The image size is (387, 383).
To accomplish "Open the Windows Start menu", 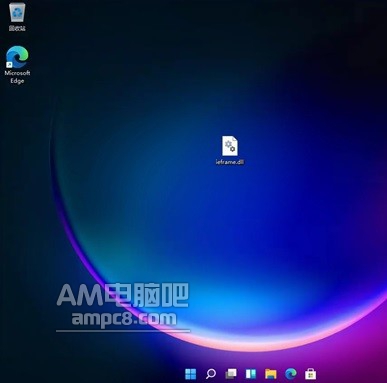I will click(x=190, y=374).
